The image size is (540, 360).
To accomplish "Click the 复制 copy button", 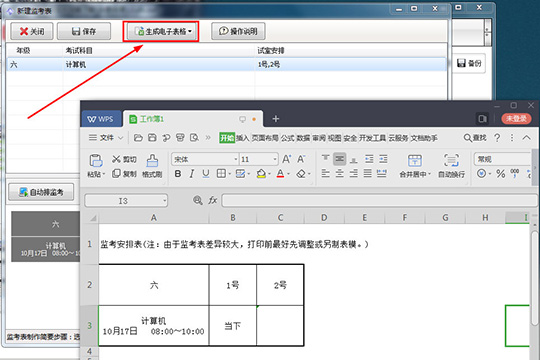I will click(x=124, y=174).
